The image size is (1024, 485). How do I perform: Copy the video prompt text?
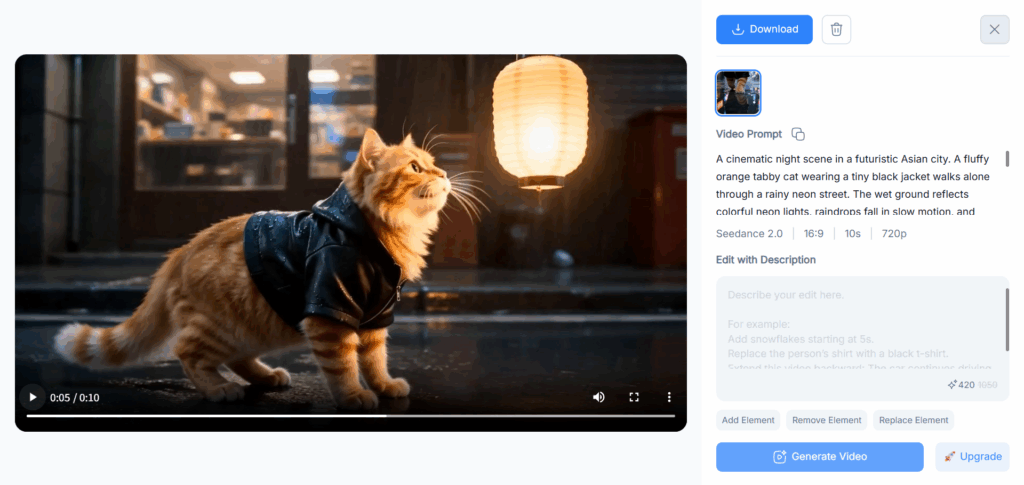(798, 134)
